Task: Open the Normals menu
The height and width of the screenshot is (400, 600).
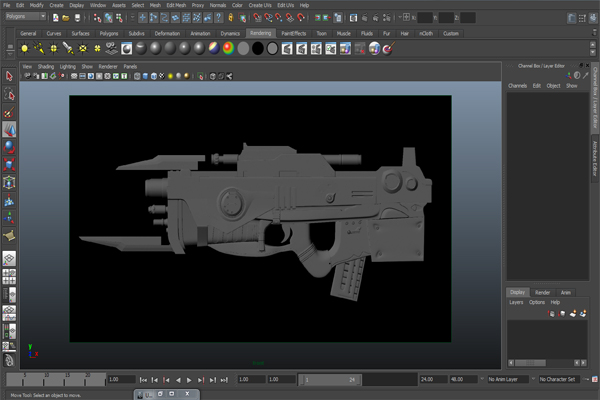Action: pos(218,5)
